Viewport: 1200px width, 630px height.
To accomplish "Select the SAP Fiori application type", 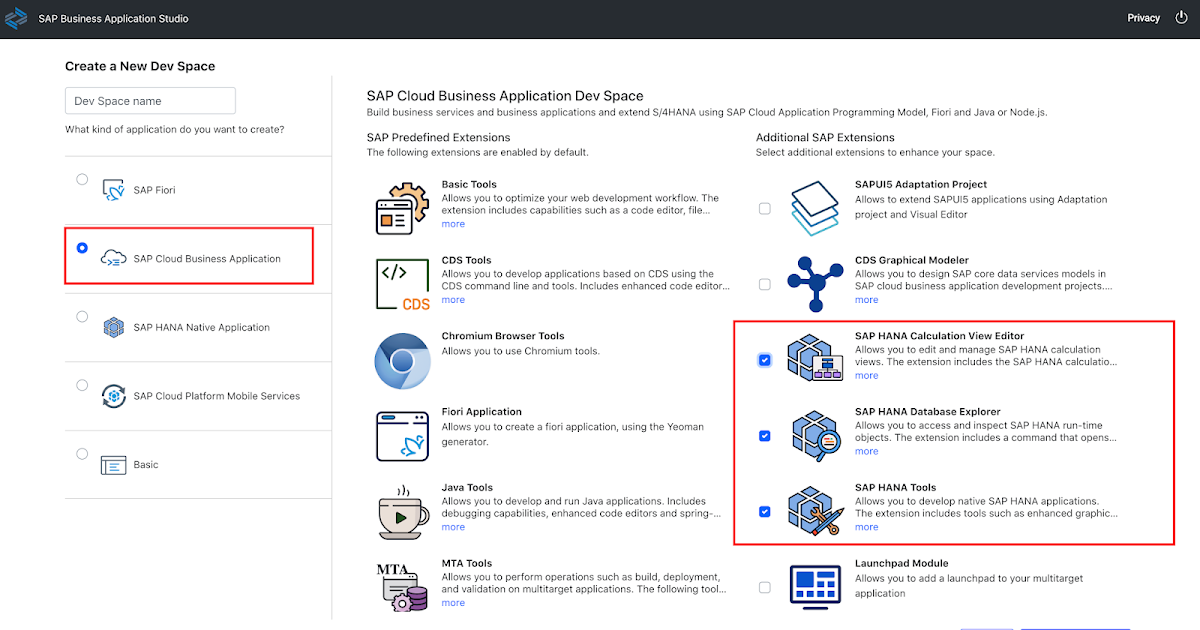I will coord(82,178).
